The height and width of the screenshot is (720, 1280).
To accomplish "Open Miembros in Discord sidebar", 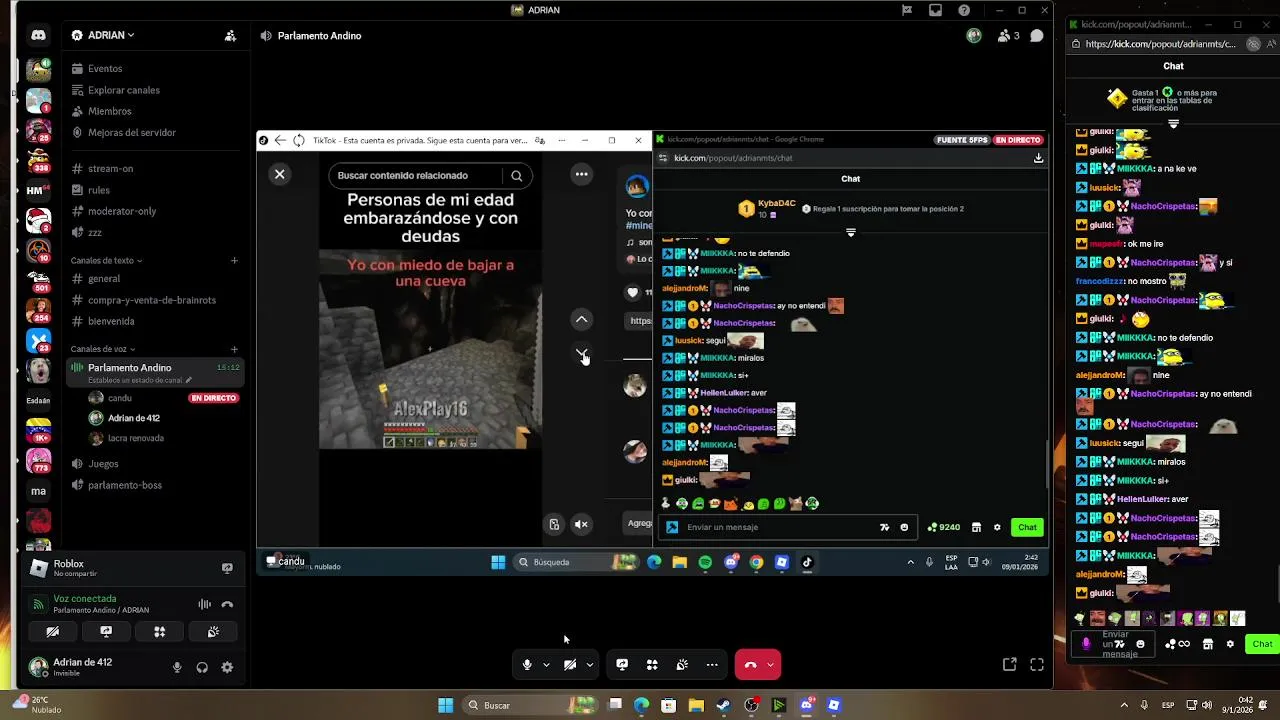I will [x=109, y=111].
